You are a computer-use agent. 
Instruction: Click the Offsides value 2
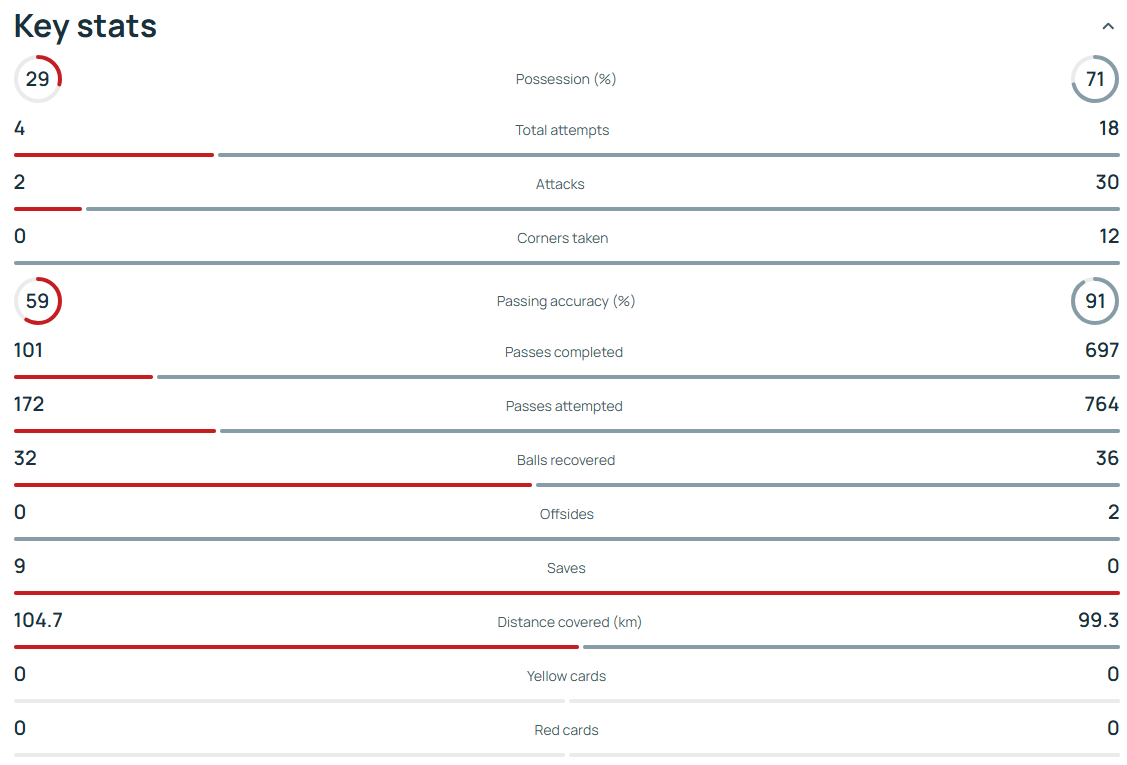[1113, 512]
